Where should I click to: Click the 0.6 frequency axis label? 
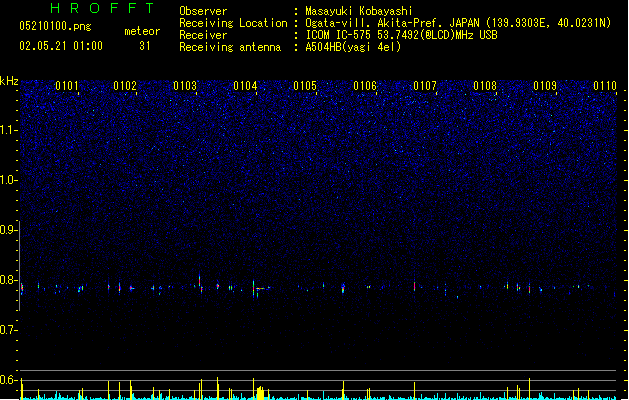pos(8,380)
